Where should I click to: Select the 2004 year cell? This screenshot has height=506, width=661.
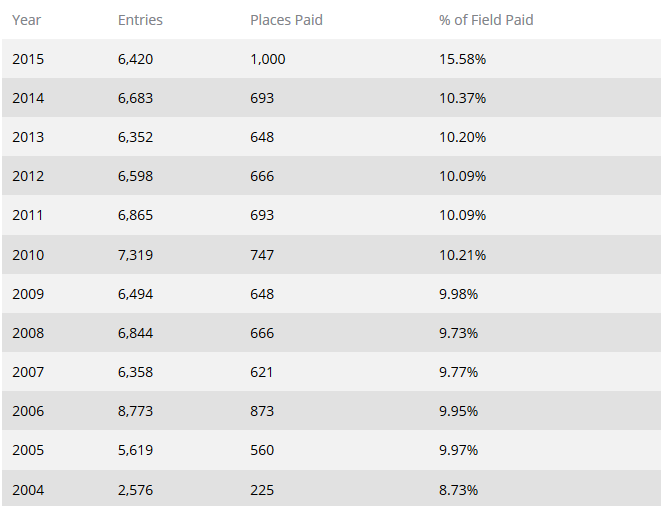click(28, 490)
